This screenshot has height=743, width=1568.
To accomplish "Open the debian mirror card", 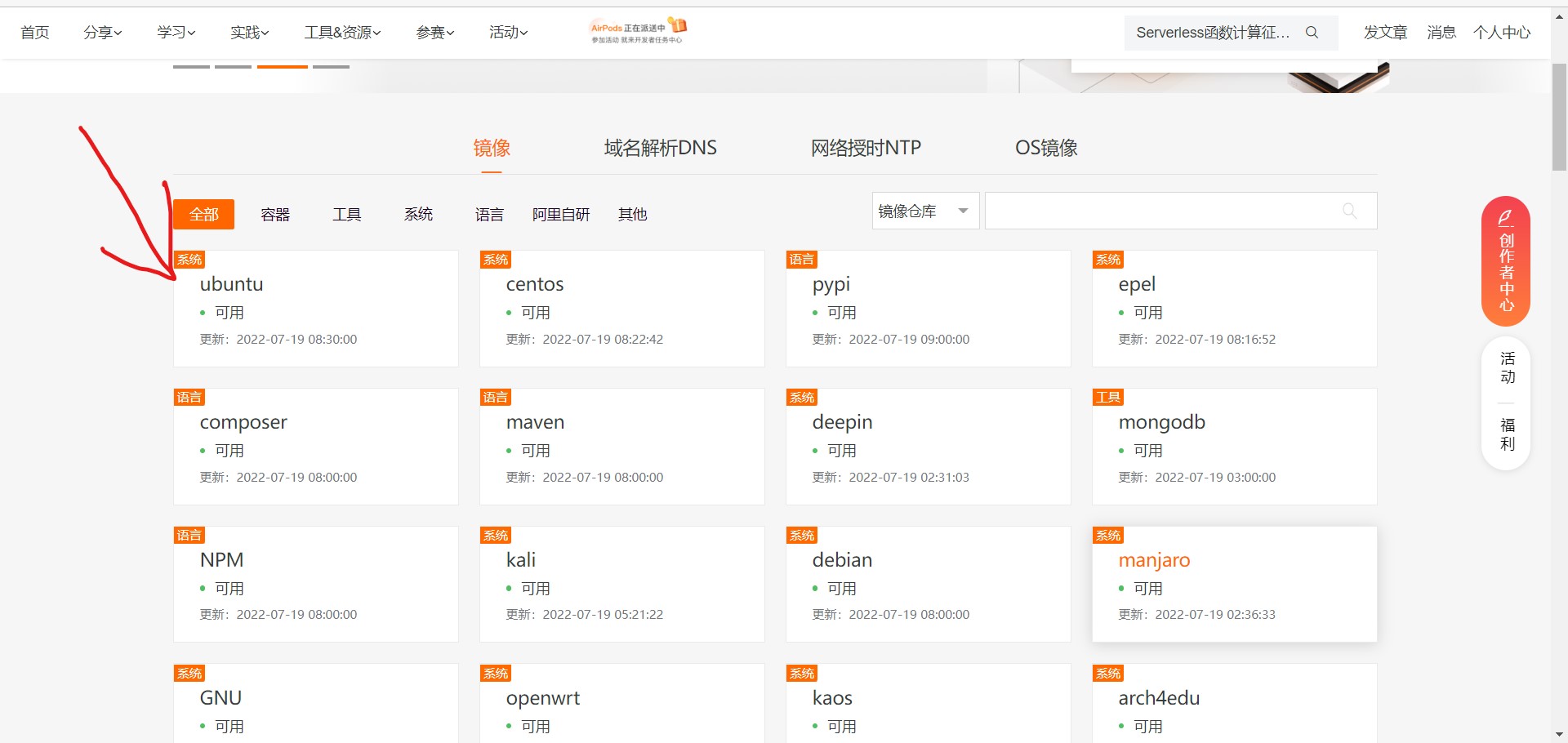I will 929,585.
